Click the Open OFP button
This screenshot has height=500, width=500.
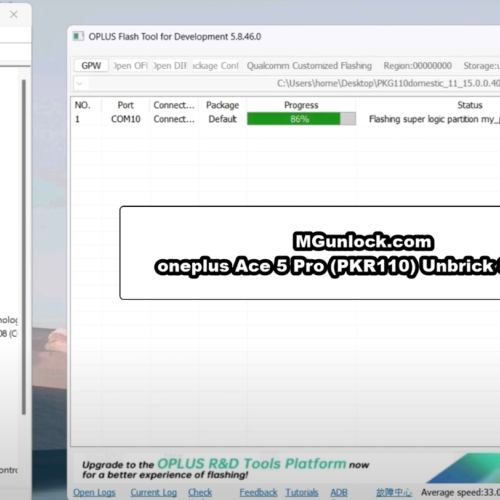coord(131,66)
